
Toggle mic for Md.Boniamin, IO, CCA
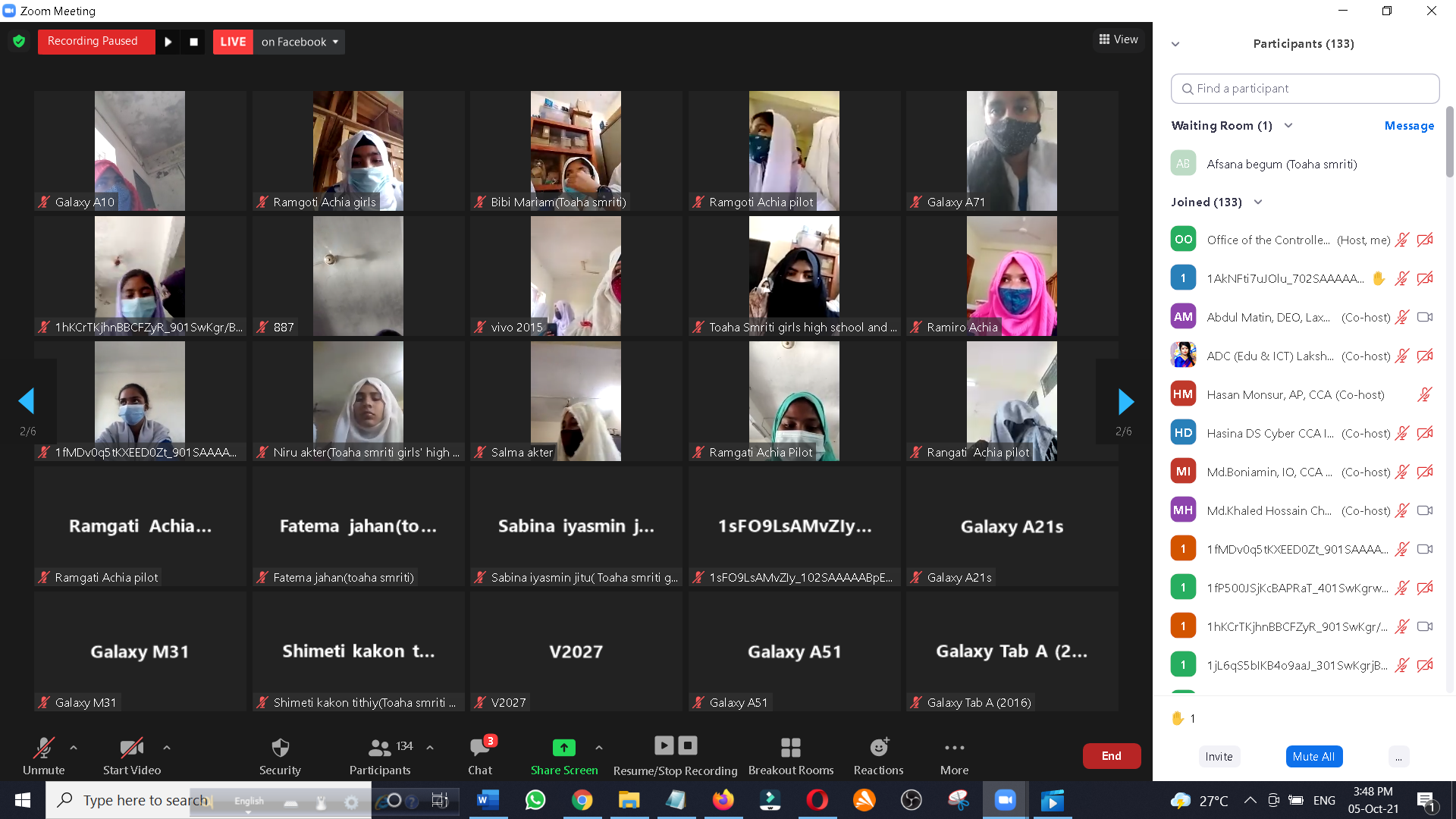pos(1402,472)
